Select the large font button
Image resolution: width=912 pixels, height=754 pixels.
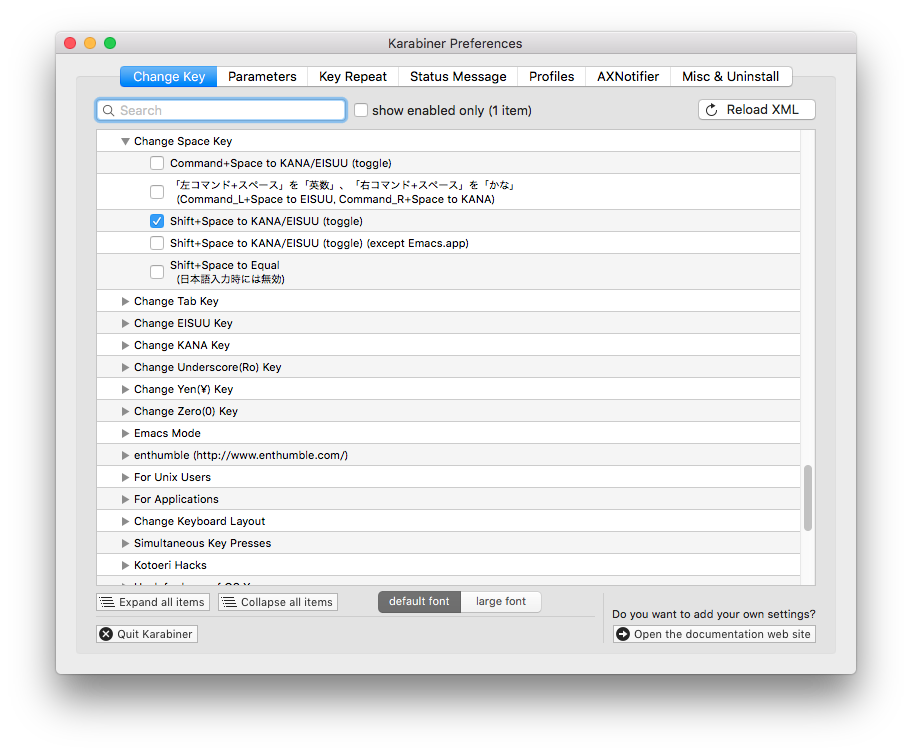coord(500,601)
